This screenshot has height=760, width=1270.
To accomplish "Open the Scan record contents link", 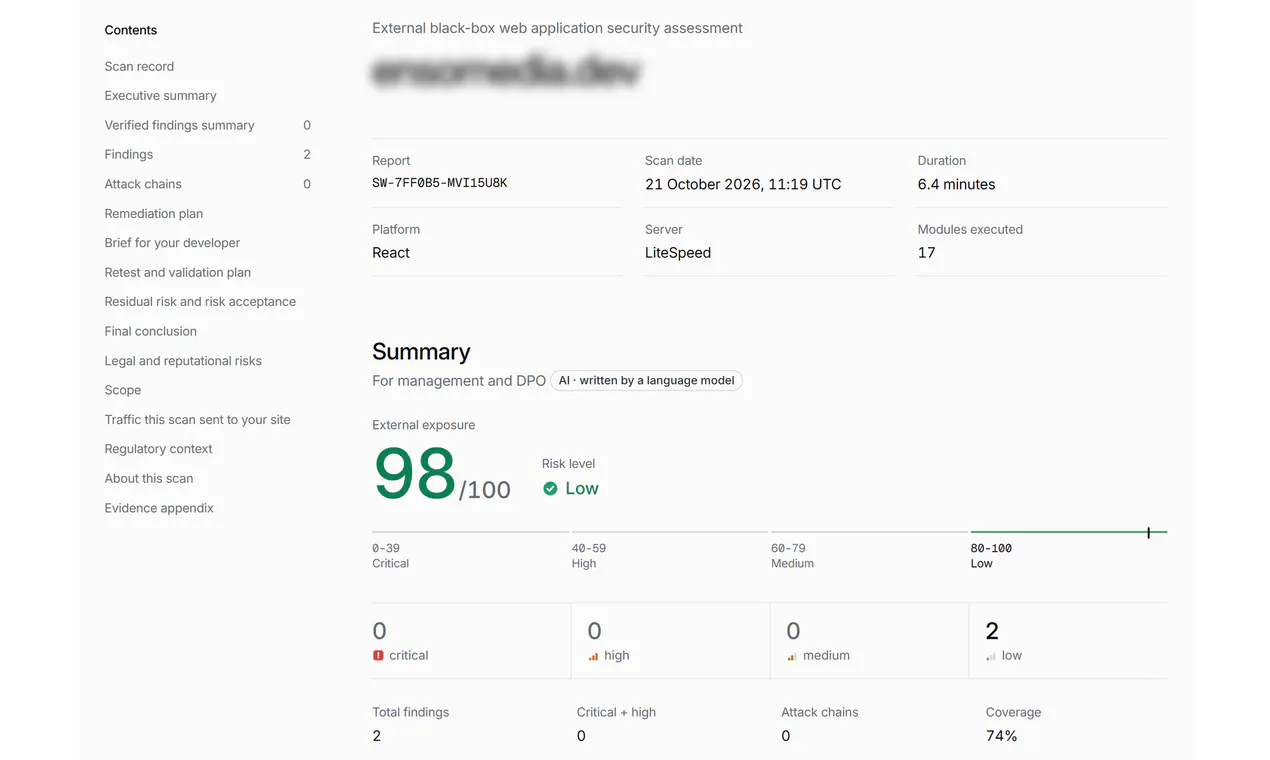I will coord(139,66).
